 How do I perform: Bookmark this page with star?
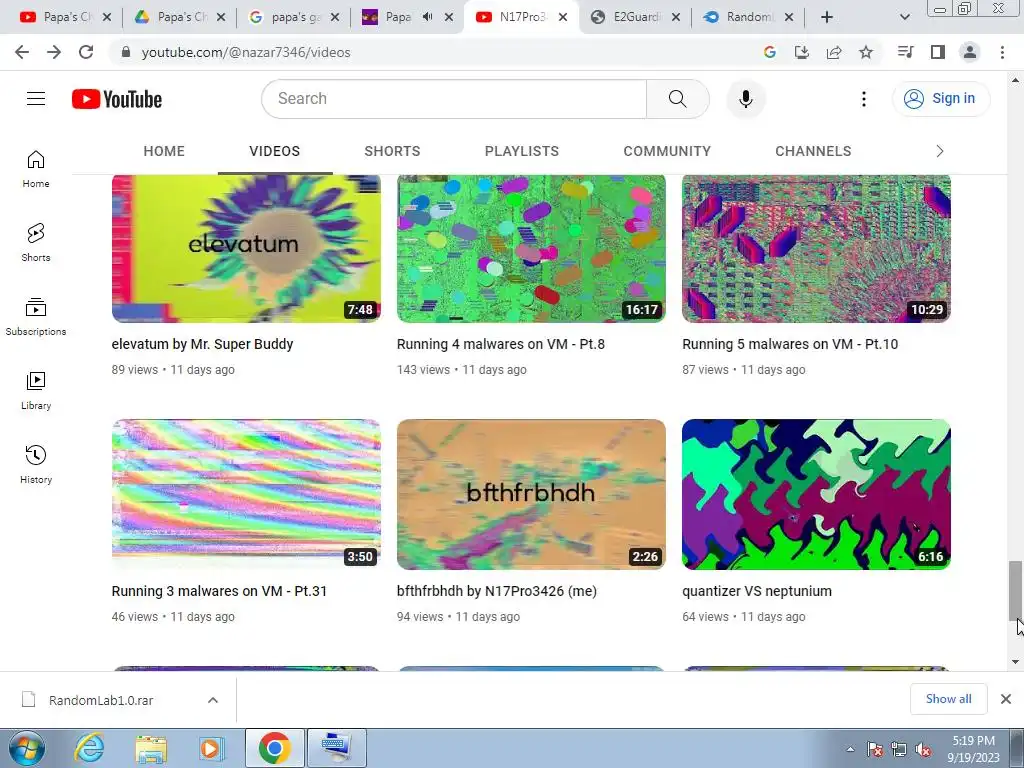[x=866, y=52]
